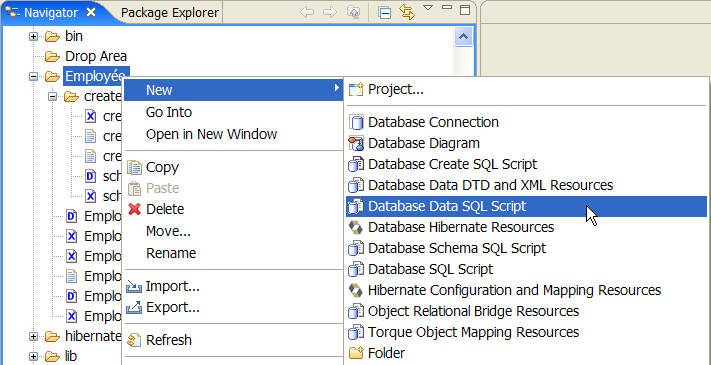Click the Export icon in context menu
Image resolution: width=711 pixels, height=365 pixels.
coord(134,308)
